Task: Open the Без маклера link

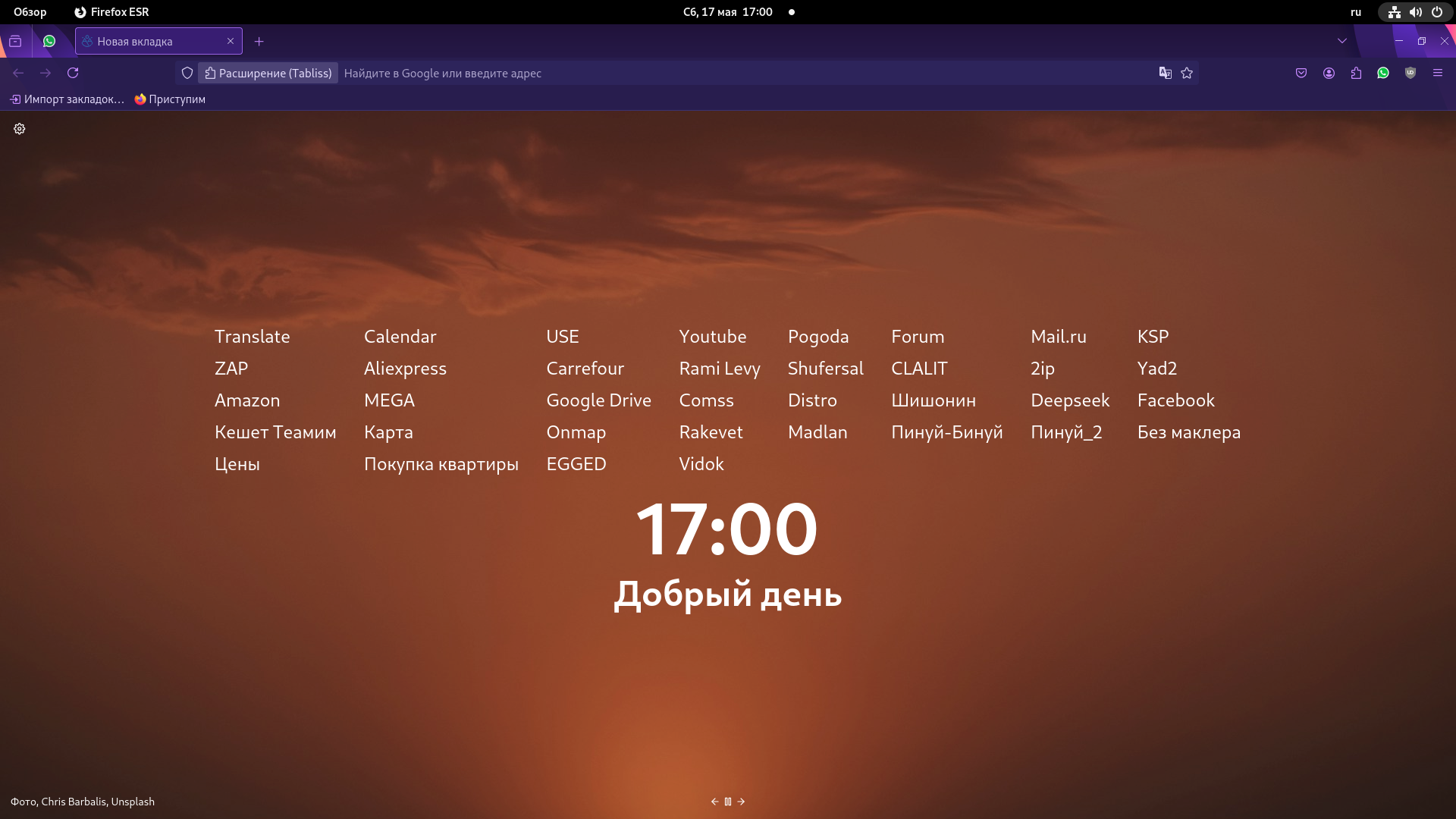Action: click(x=1189, y=432)
